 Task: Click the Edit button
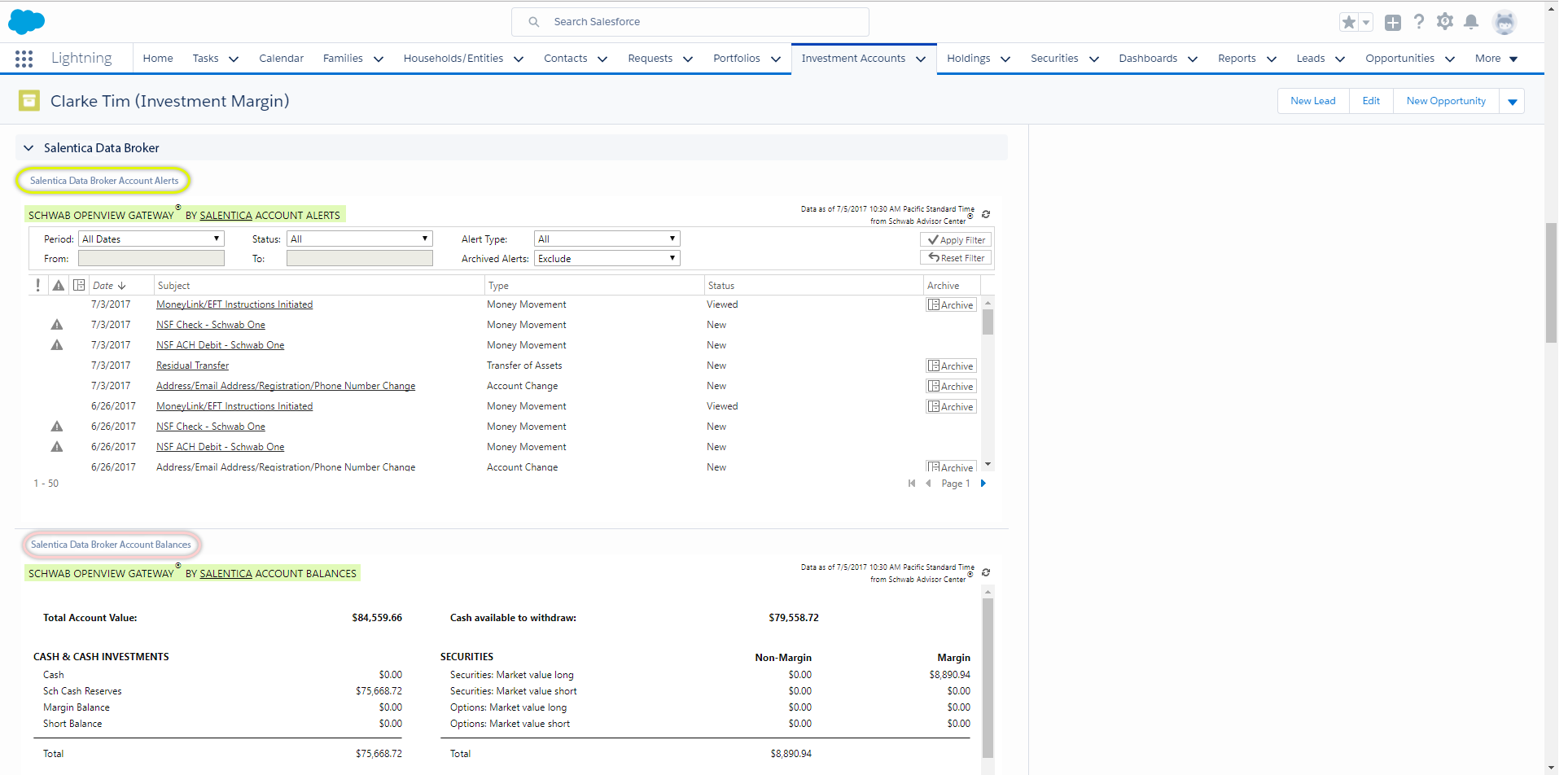(x=1371, y=101)
